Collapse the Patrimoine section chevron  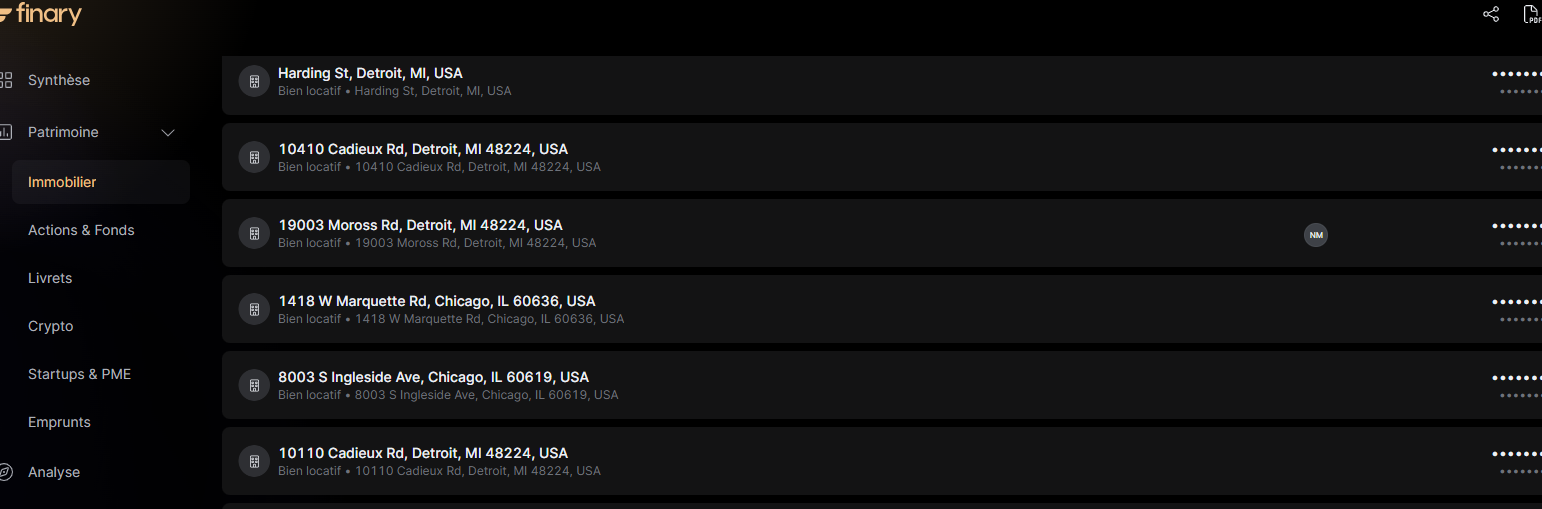168,132
